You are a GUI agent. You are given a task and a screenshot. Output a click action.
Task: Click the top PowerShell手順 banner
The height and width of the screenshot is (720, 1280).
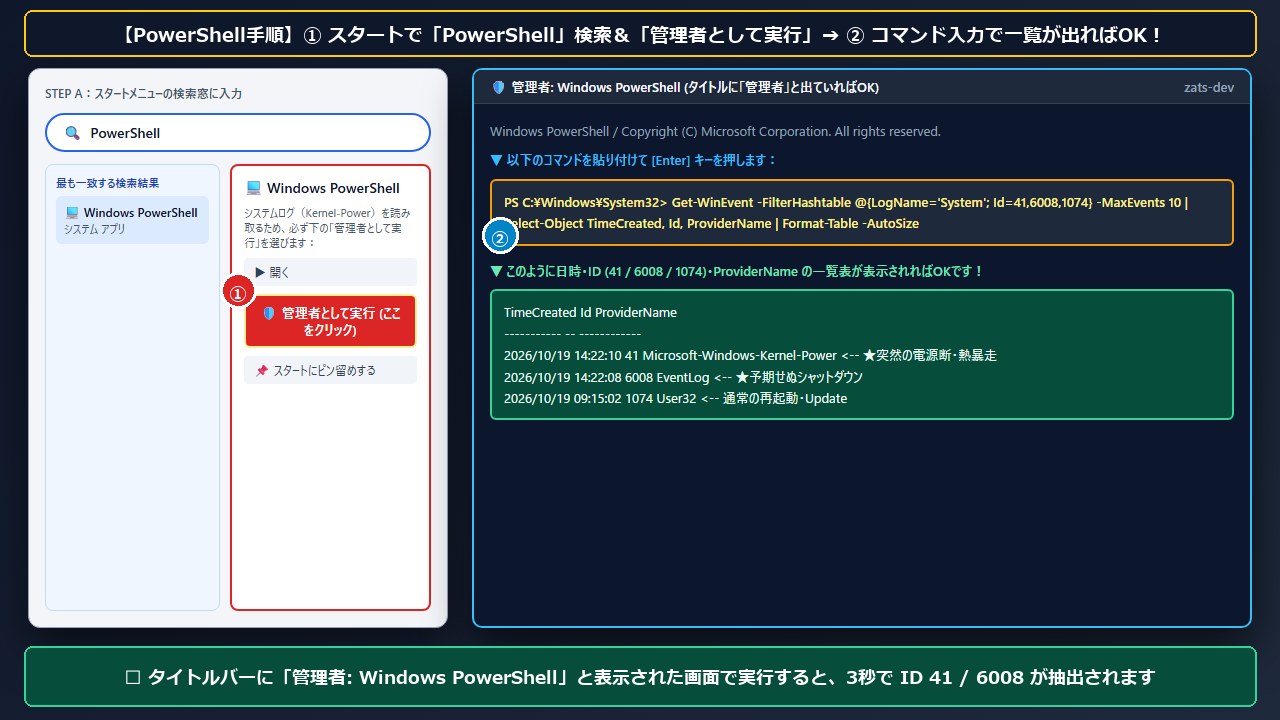pyautogui.click(x=640, y=34)
